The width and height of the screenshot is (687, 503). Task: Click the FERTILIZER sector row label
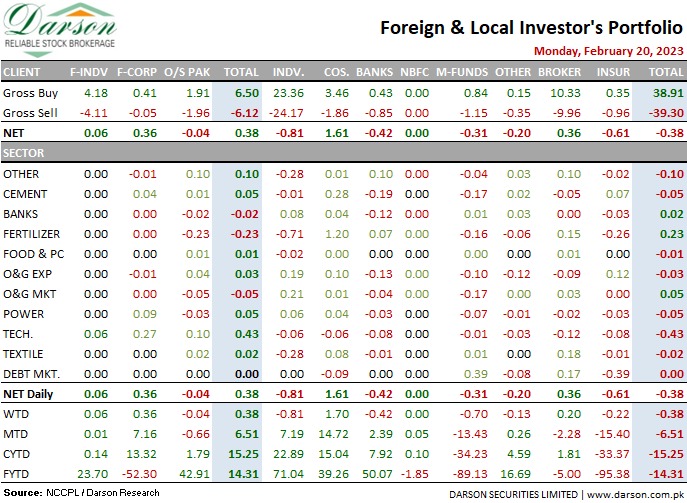[31, 234]
